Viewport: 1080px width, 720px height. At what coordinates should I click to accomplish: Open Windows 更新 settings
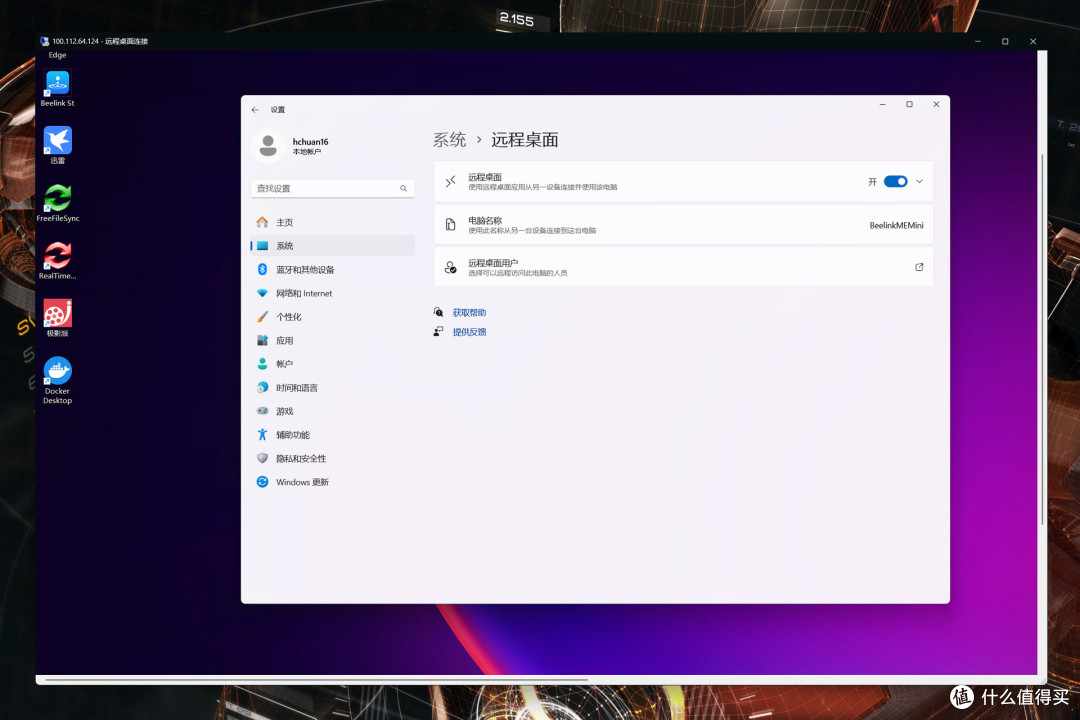333,482
